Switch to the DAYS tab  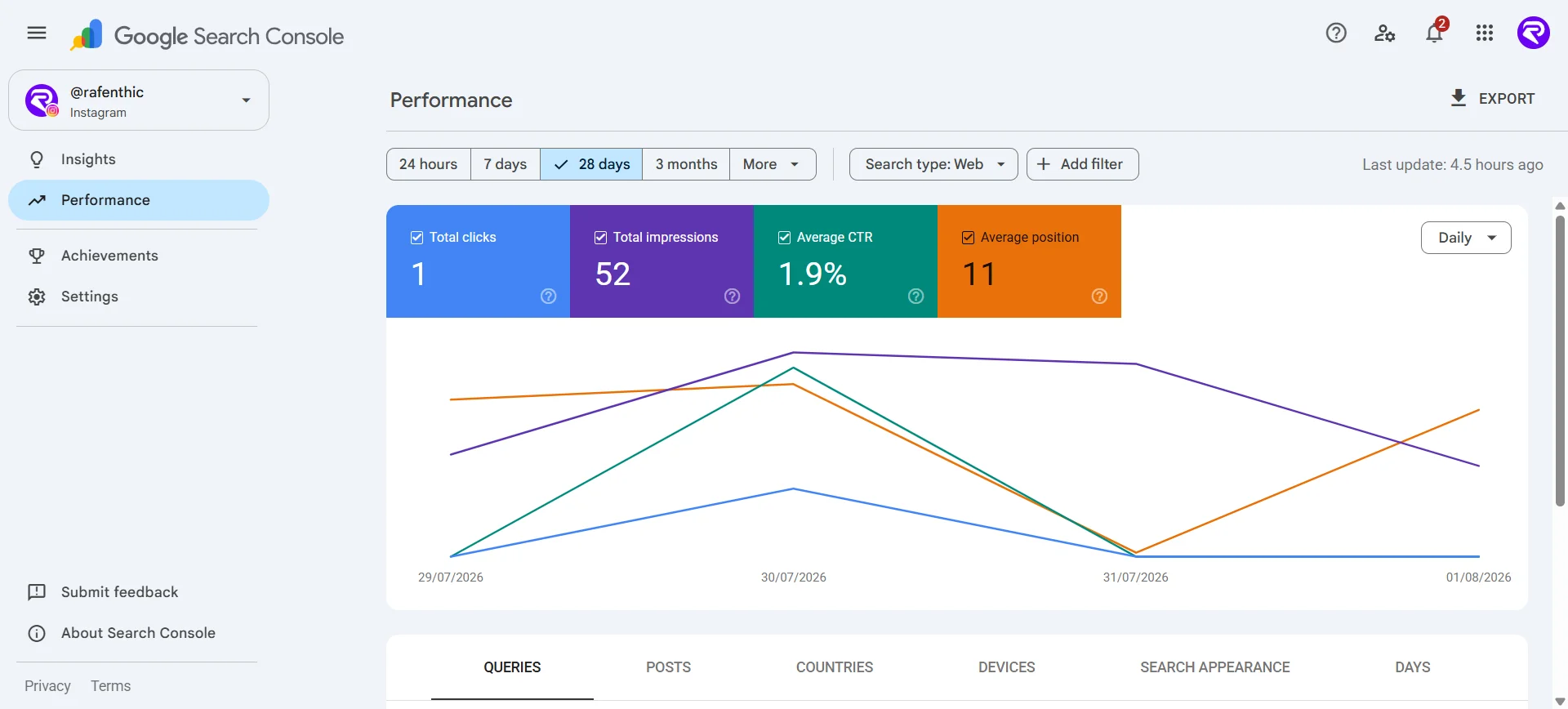[x=1413, y=667]
